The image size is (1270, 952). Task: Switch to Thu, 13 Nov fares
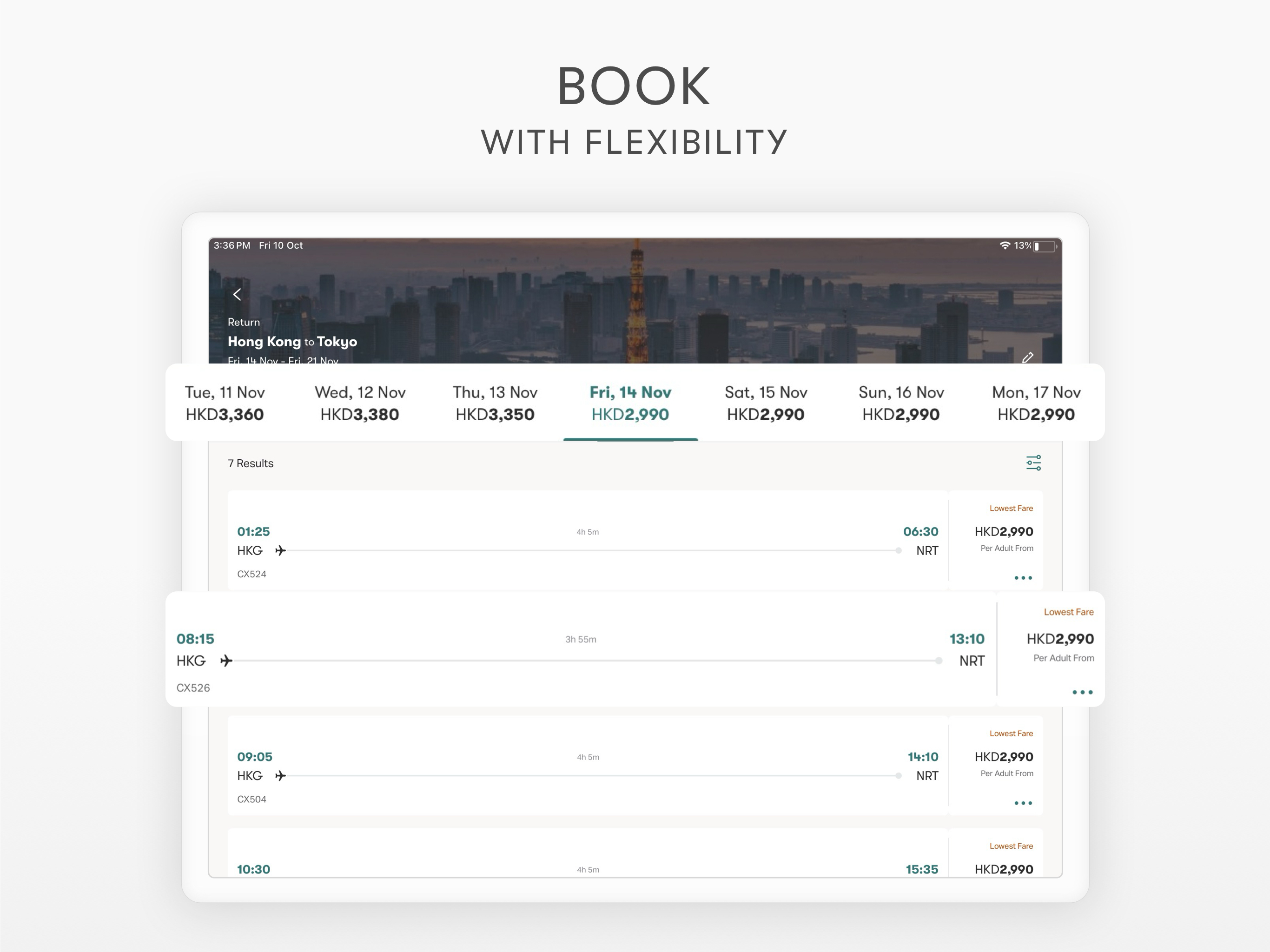tap(495, 403)
